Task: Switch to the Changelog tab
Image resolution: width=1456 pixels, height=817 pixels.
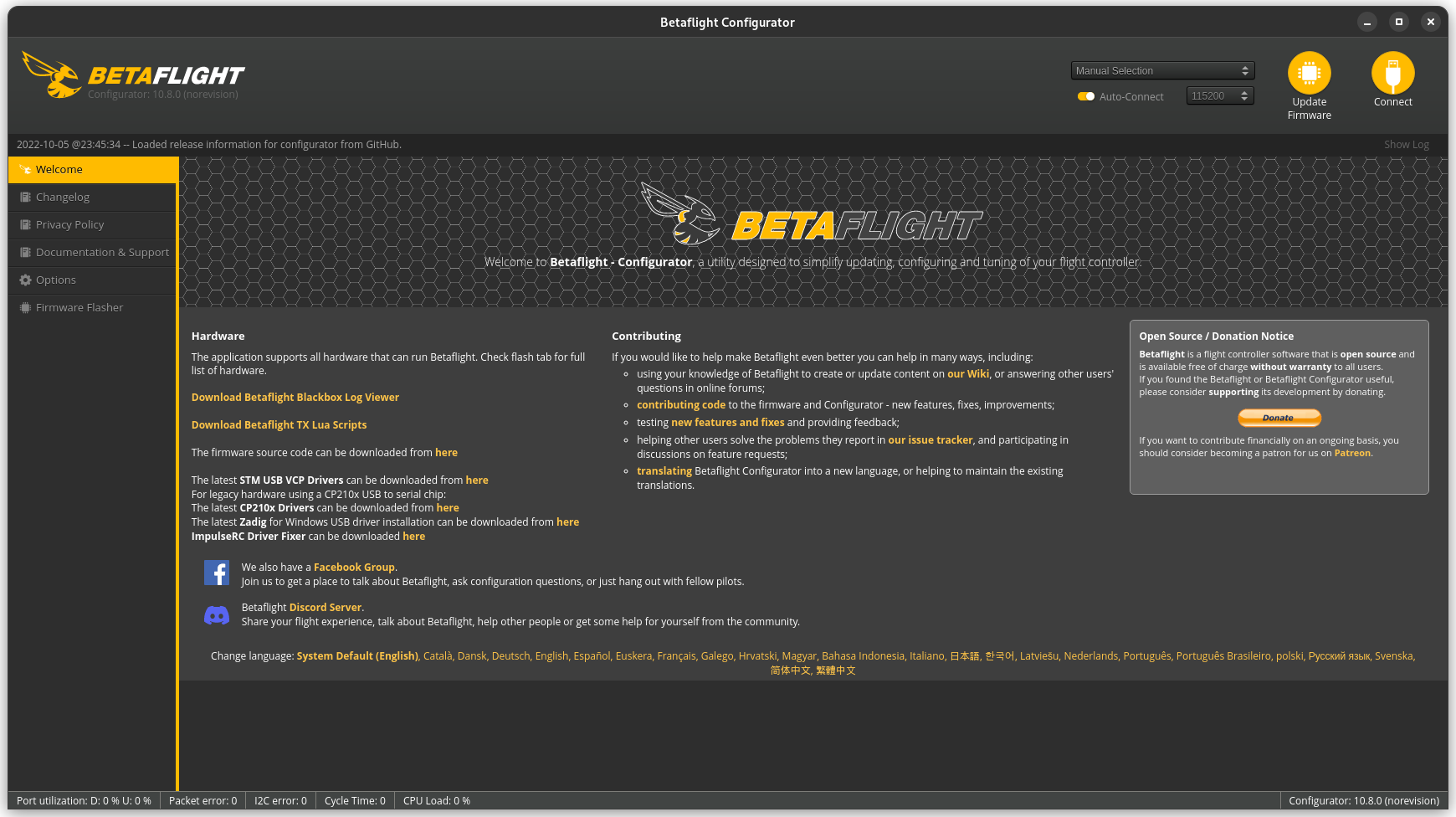Action: click(x=92, y=197)
